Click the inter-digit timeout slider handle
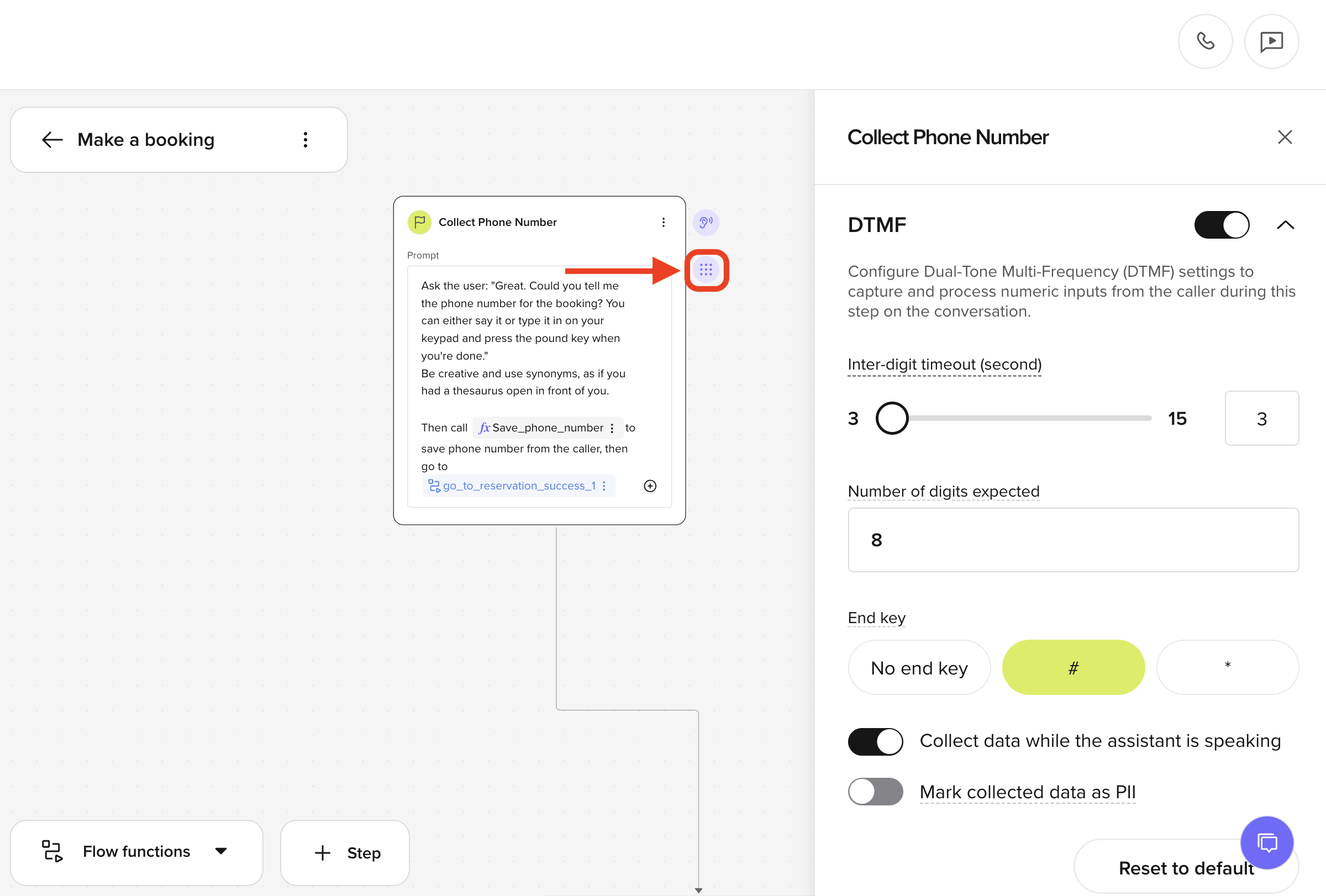Viewport: 1326px width, 896px height. tap(892, 419)
